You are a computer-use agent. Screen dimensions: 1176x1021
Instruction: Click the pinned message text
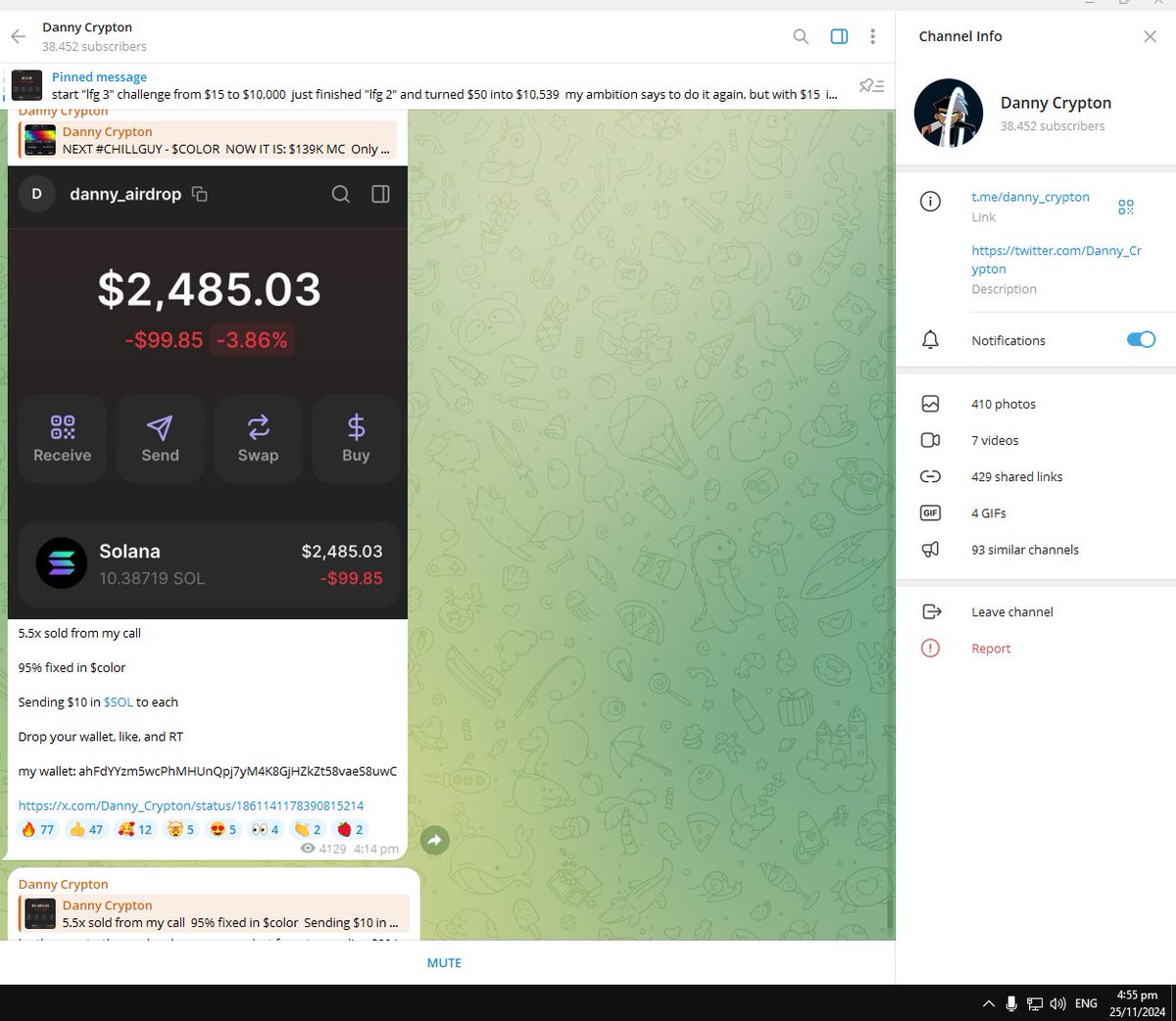coord(445,94)
